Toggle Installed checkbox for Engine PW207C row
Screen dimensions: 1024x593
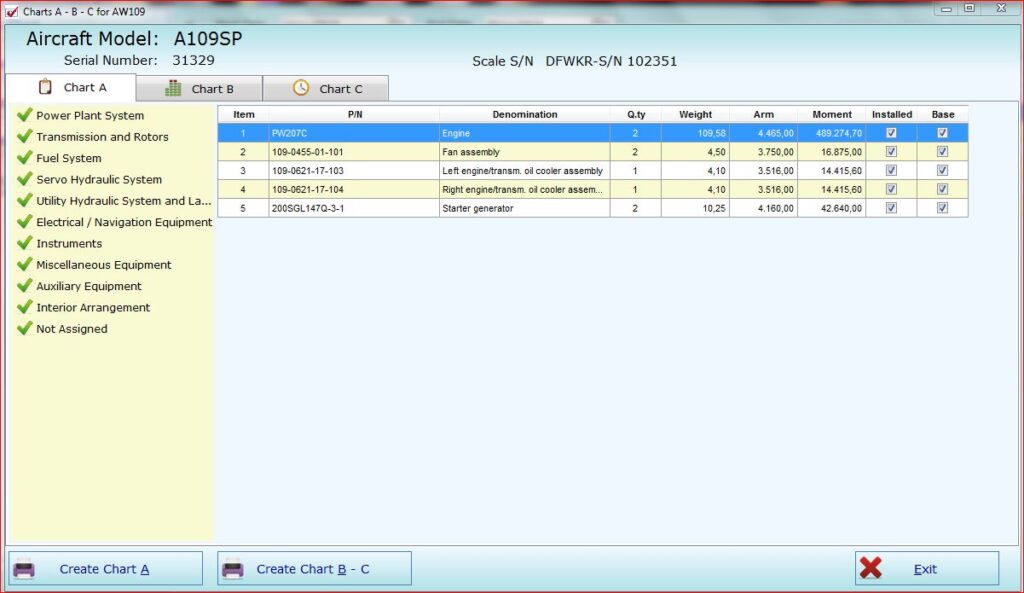(x=891, y=133)
